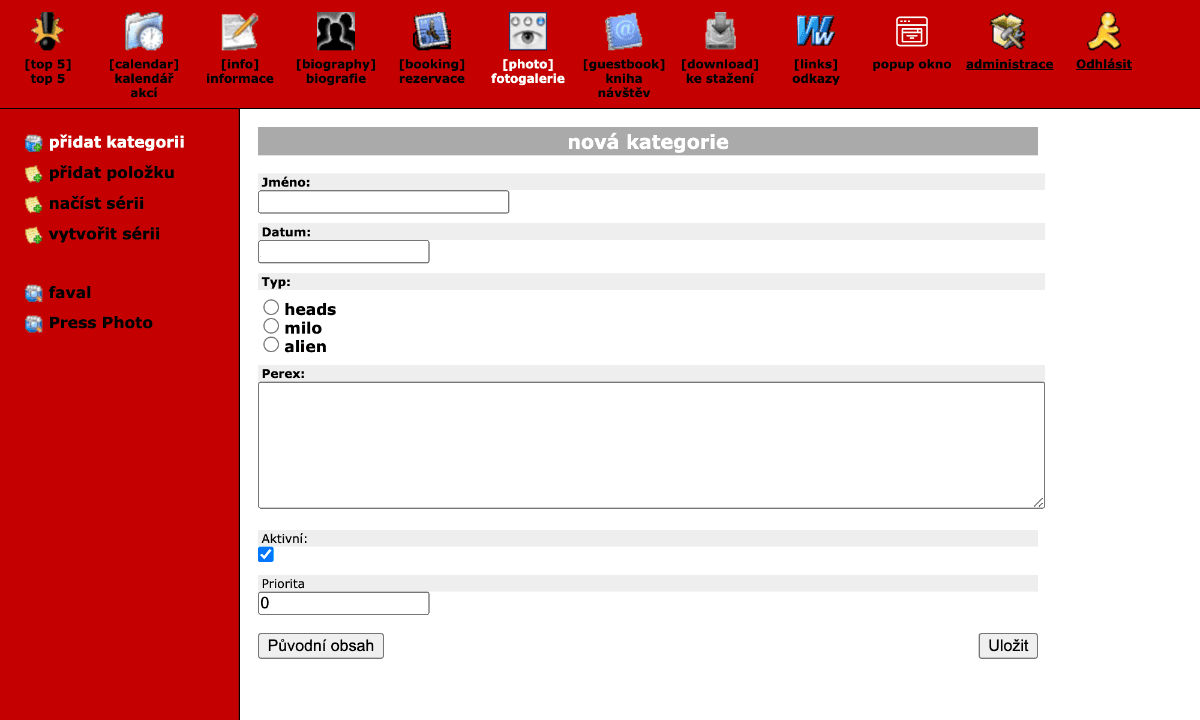The image size is (1200, 720).
Task: Click inside the Perex text area
Action: pyautogui.click(x=651, y=445)
